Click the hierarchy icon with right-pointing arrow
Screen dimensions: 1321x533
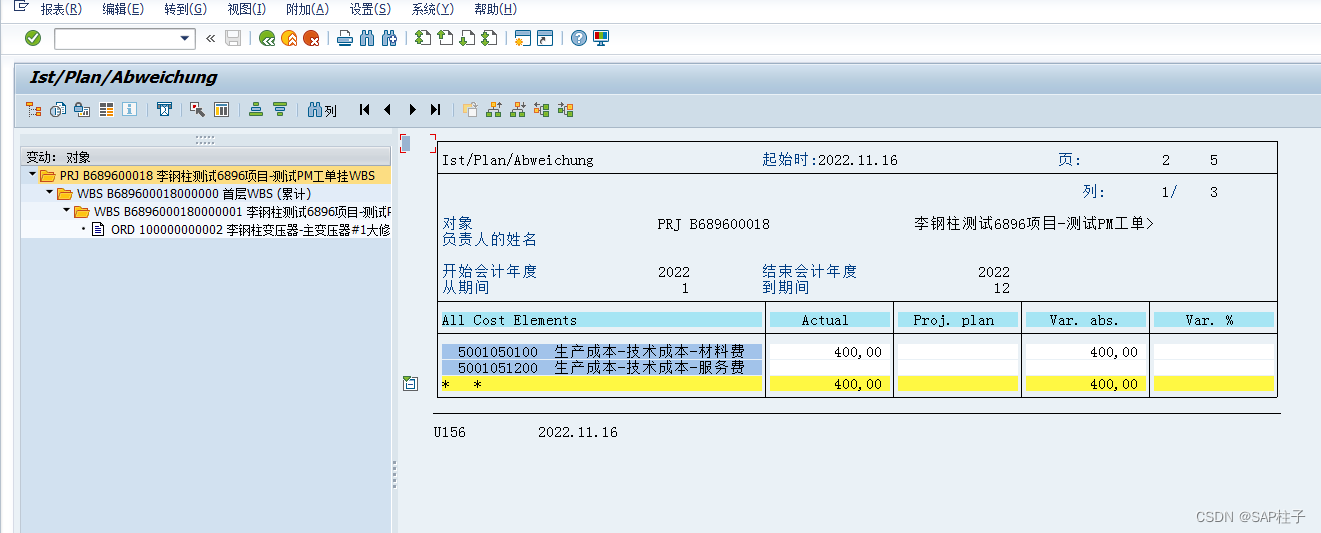(566, 110)
